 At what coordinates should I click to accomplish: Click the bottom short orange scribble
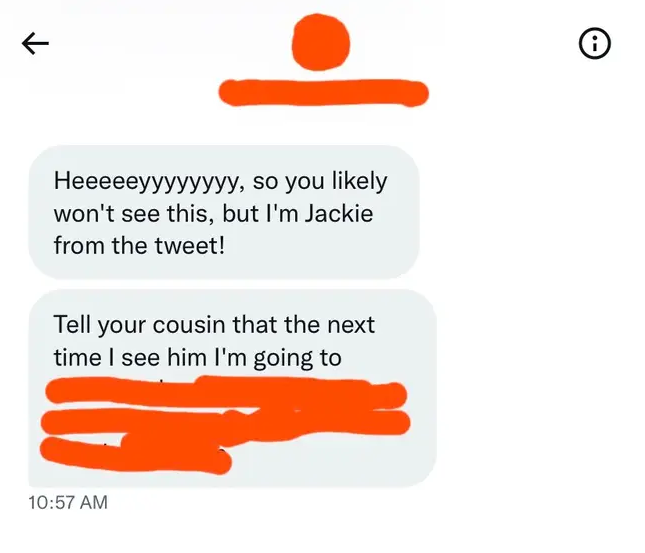[136, 454]
